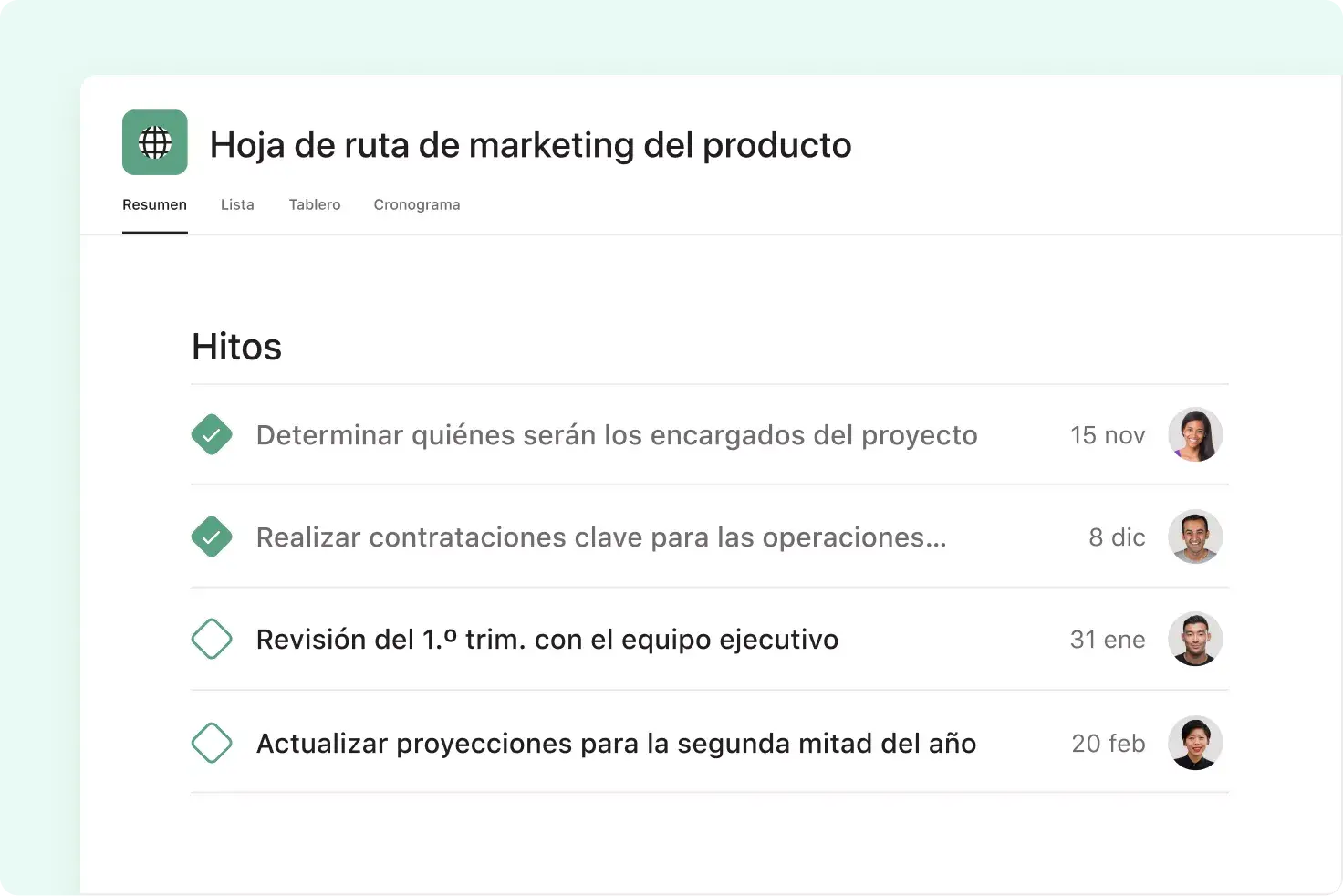Select the Resumen tab
1343x896 pixels.
(x=154, y=204)
